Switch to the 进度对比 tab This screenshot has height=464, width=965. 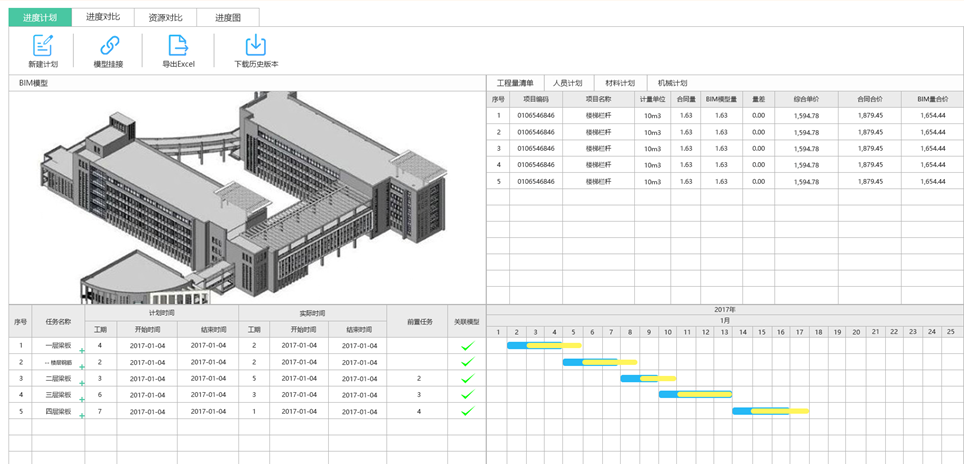pos(103,17)
